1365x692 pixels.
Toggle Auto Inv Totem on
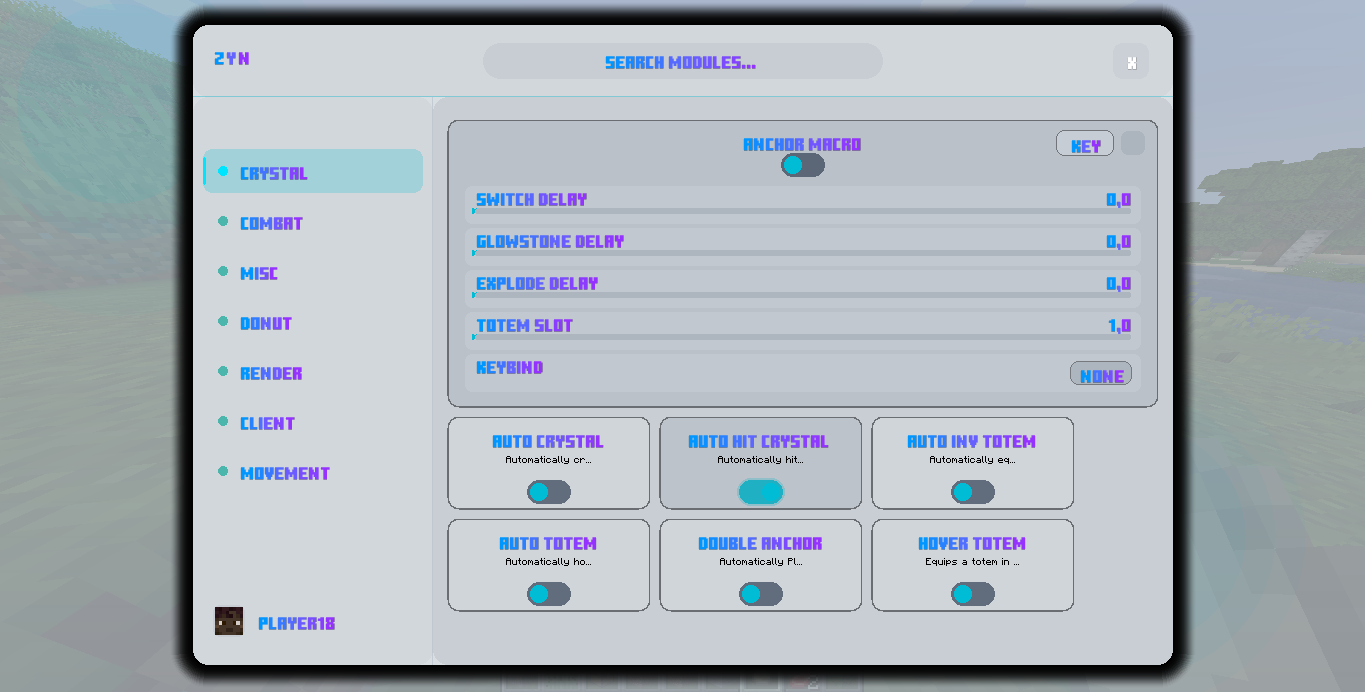(x=972, y=491)
